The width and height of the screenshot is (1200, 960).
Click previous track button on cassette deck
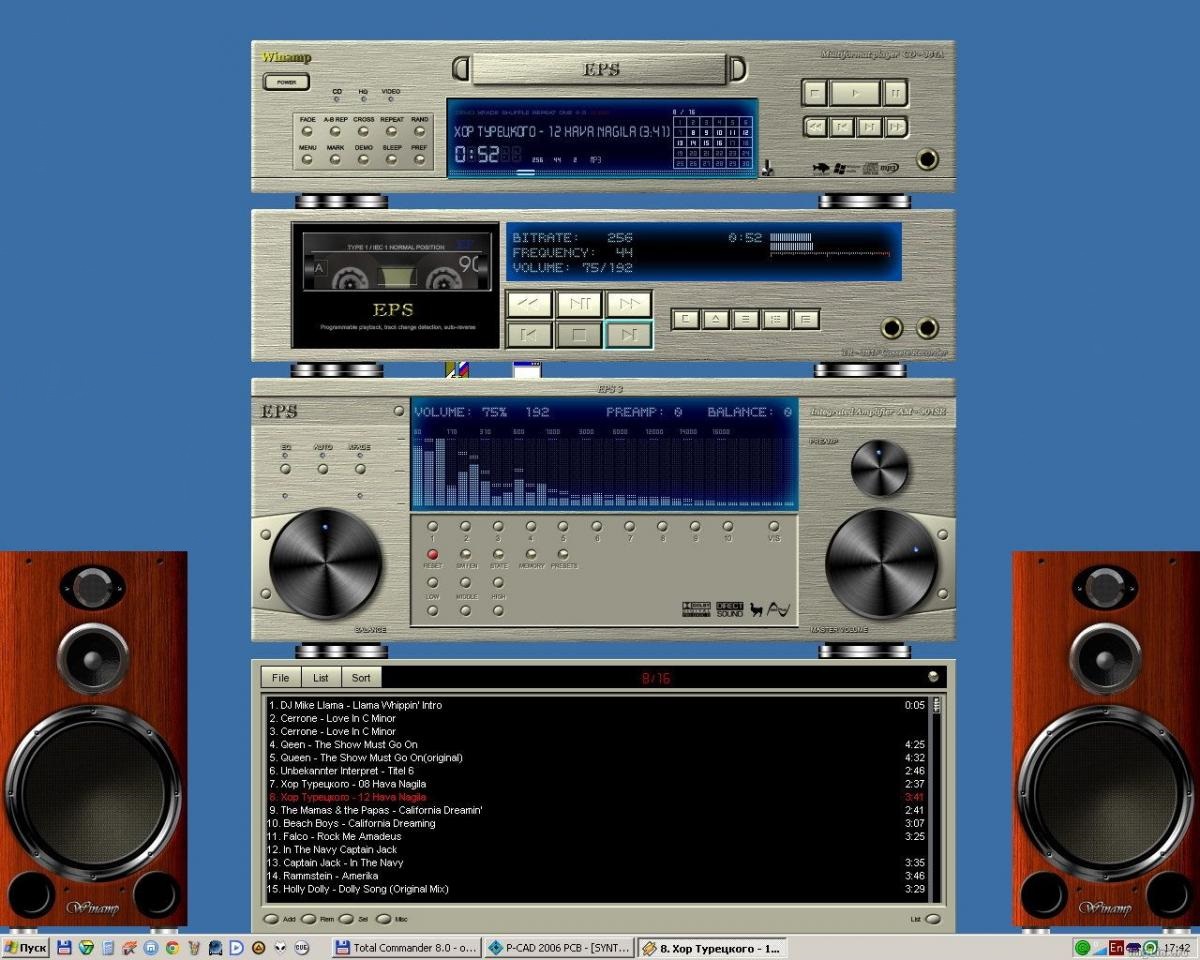[x=530, y=334]
